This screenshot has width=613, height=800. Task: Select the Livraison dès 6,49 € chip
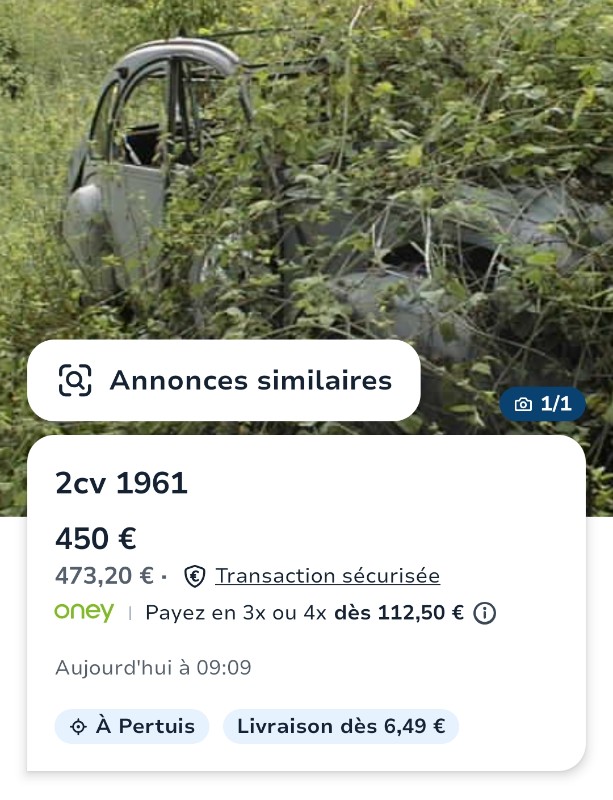(341, 726)
